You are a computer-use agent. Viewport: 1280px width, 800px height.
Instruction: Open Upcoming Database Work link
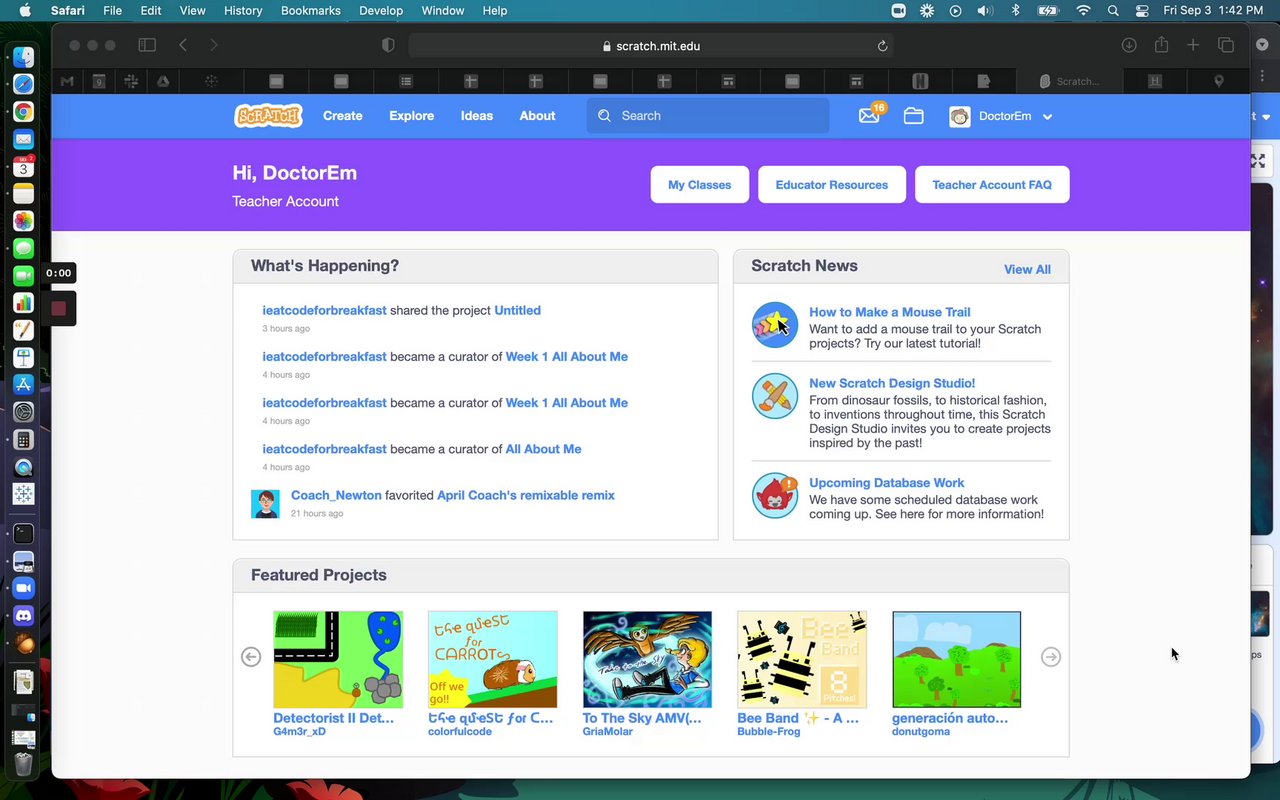(x=887, y=483)
